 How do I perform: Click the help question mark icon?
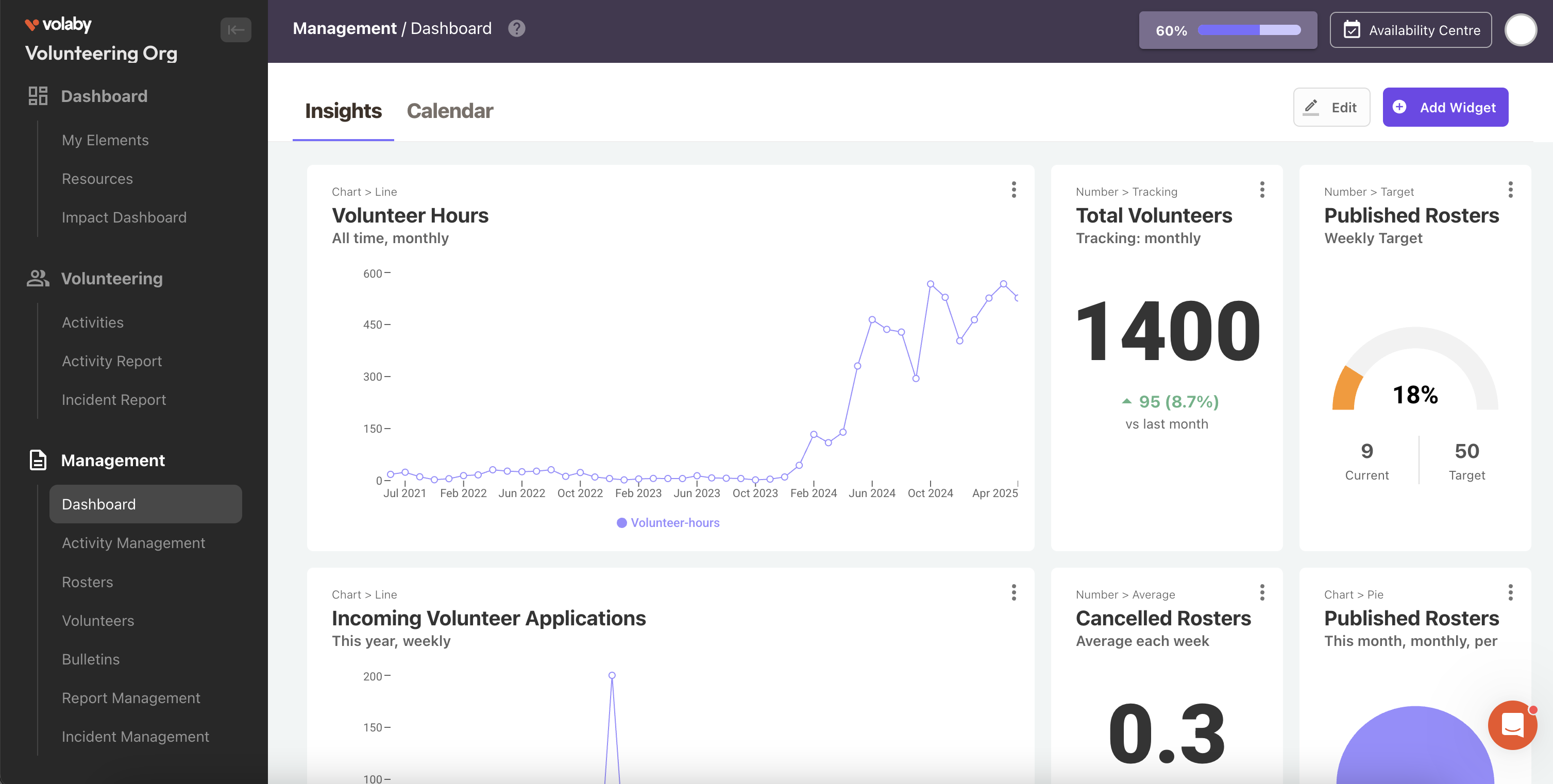[x=516, y=28]
